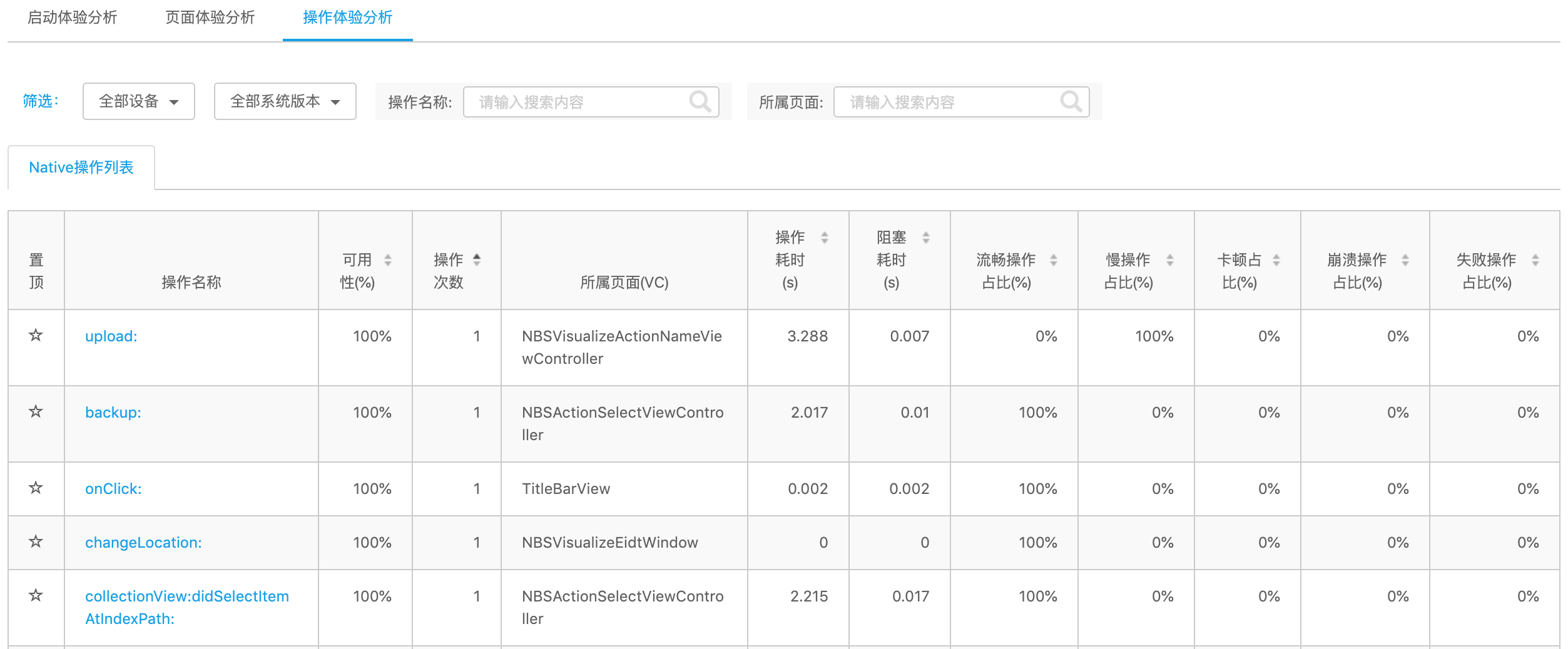Sort by 操作耗时(s) column arrows
This screenshot has width=1568, height=649.
pyautogui.click(x=825, y=238)
